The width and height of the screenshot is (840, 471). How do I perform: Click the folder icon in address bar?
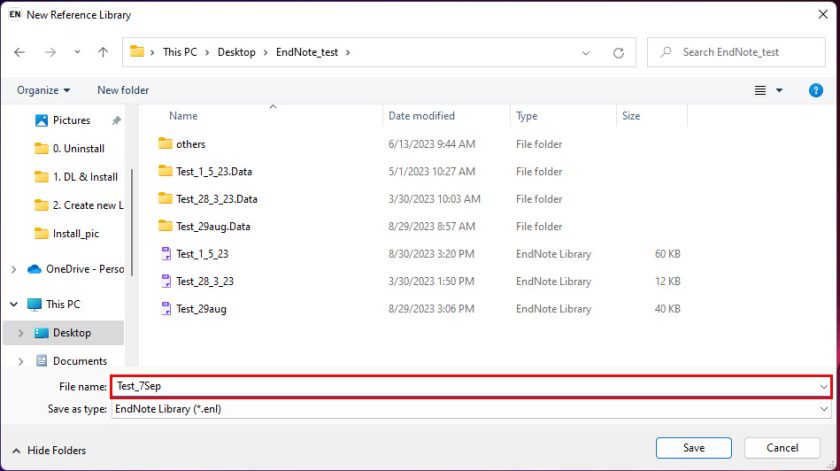(x=137, y=51)
